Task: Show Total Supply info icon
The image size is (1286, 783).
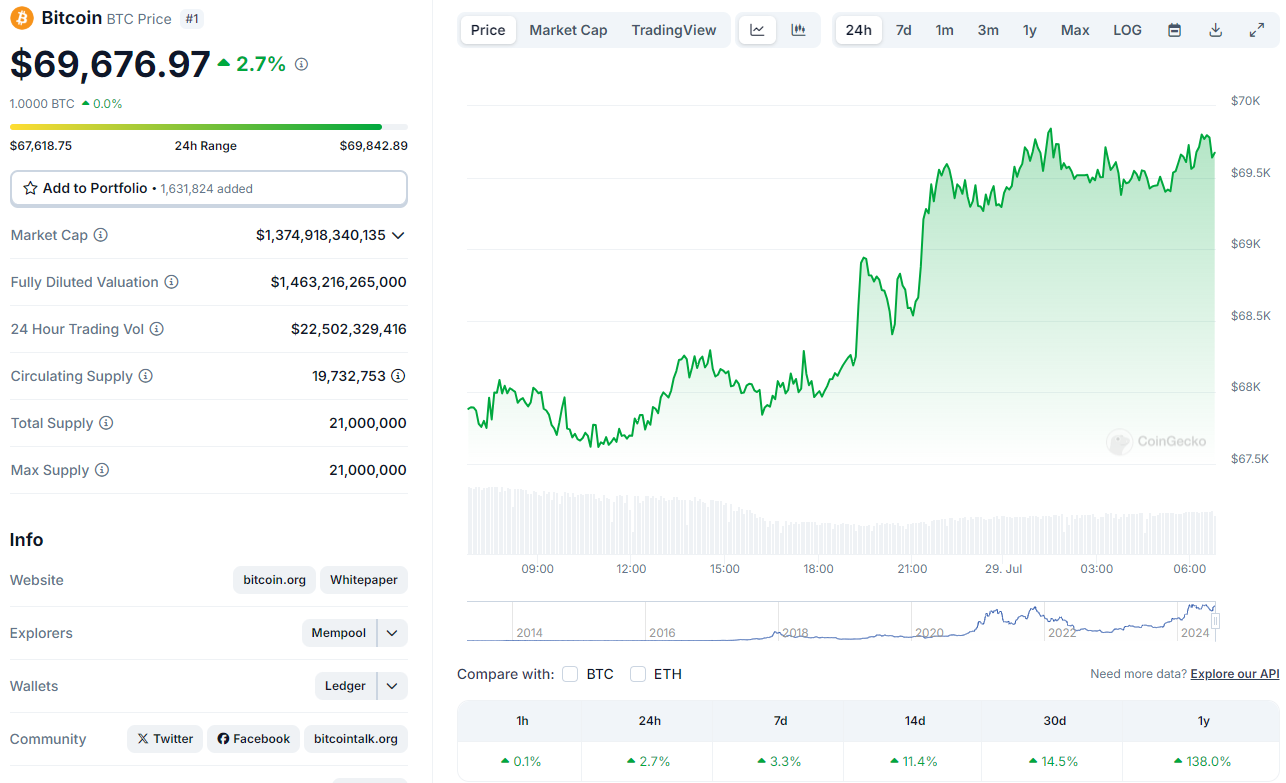Action: click(105, 423)
